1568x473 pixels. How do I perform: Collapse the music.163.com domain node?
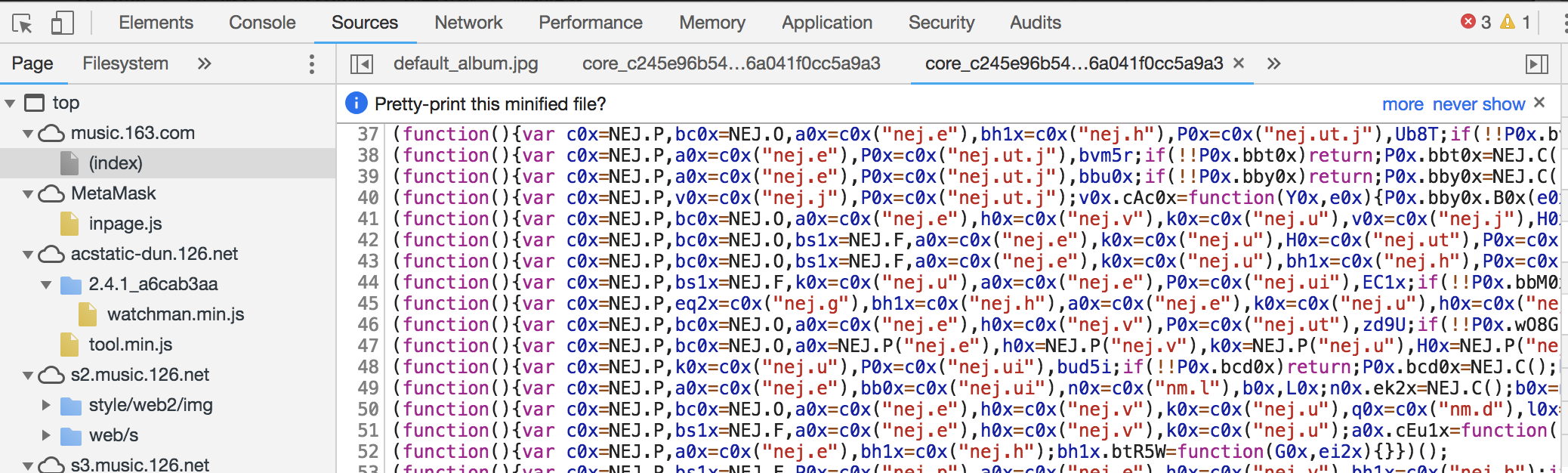(x=28, y=134)
